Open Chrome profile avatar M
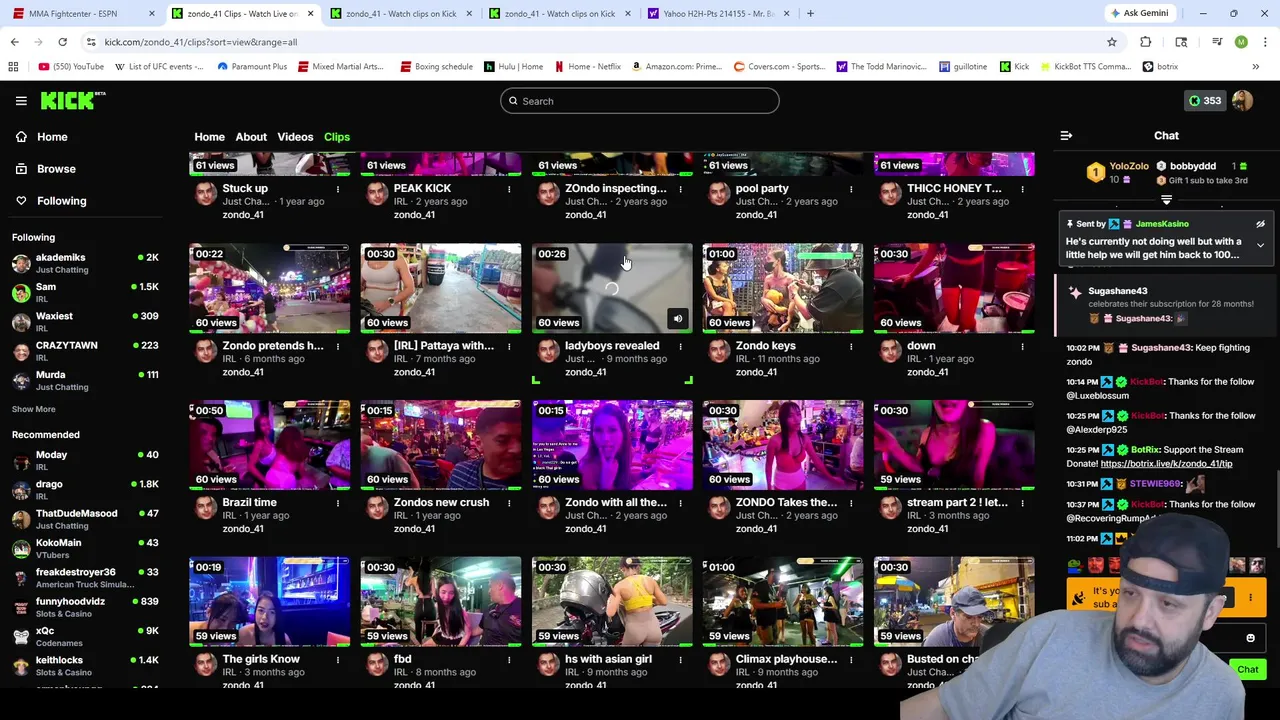The height and width of the screenshot is (720, 1280). (1241, 42)
